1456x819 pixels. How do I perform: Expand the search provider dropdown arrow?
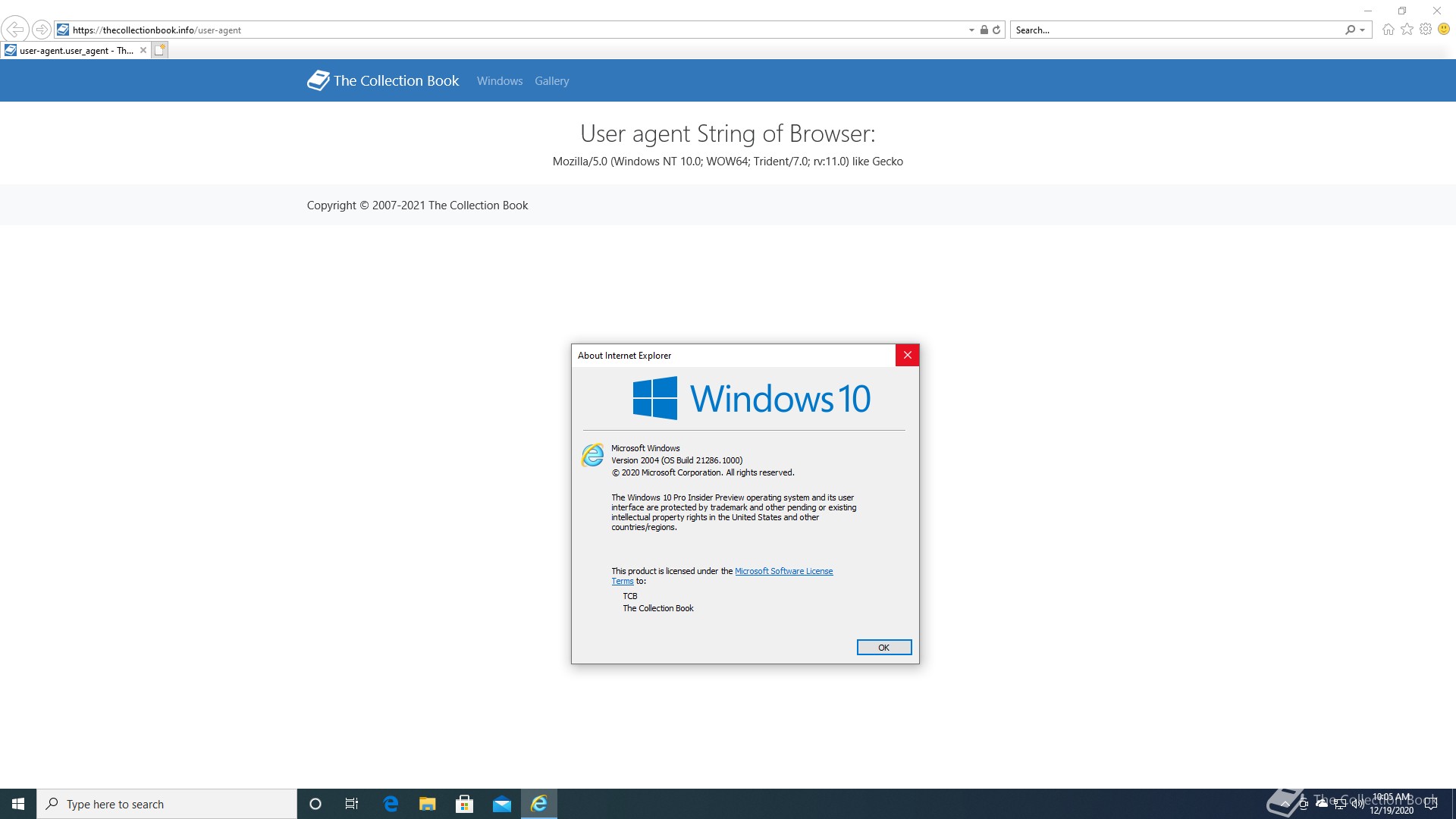coord(1363,30)
